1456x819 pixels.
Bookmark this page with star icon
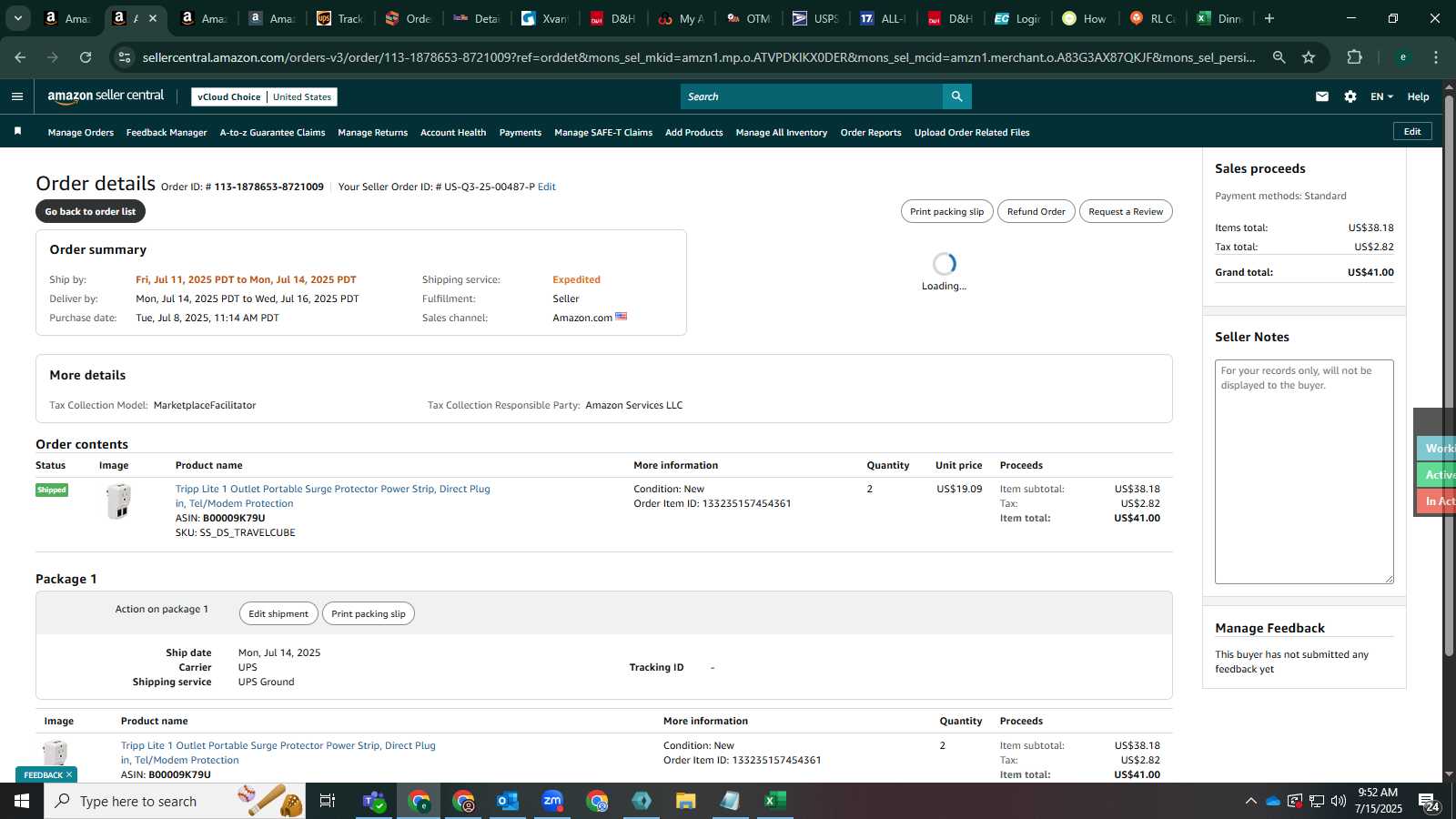tap(1309, 57)
